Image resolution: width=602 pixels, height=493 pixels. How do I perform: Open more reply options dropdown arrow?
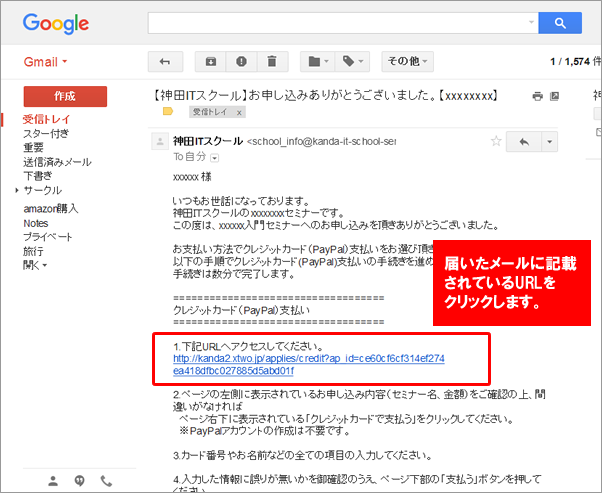click(549, 142)
